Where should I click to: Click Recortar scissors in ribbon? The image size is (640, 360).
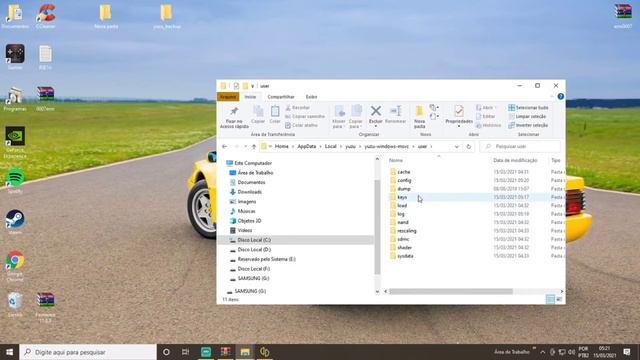pos(298,107)
